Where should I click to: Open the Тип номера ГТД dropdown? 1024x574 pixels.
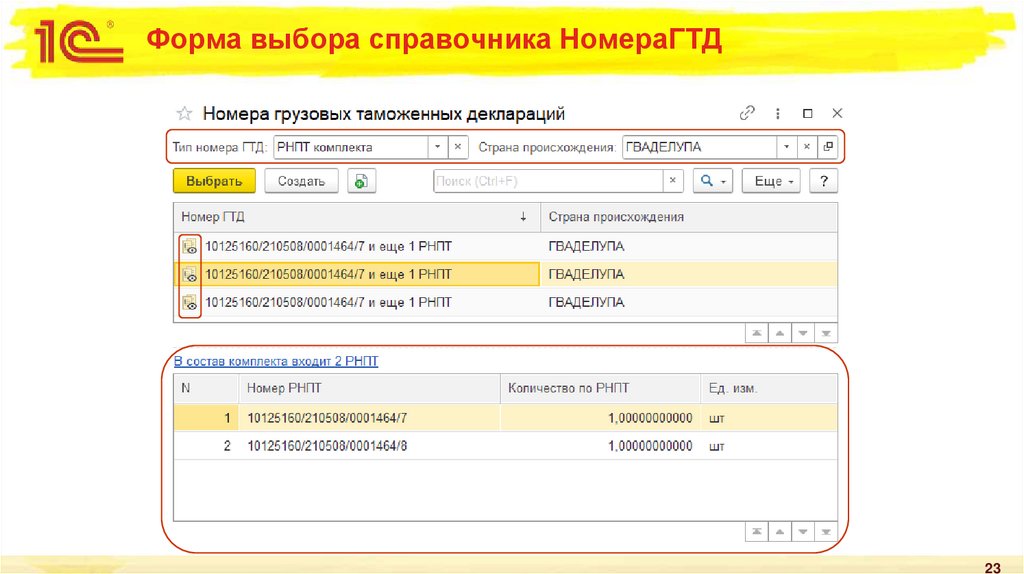point(438,147)
